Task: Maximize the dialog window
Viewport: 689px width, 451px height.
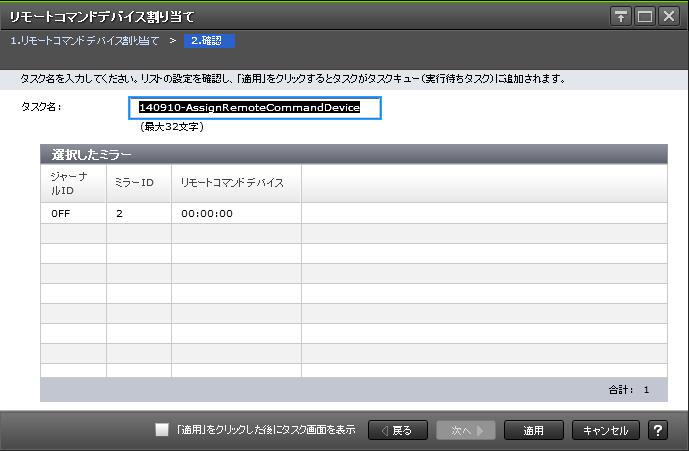Action: point(645,17)
